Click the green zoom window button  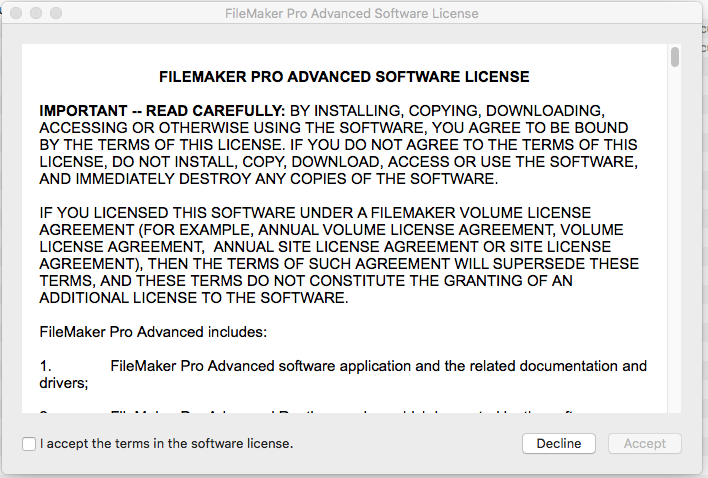coord(56,13)
